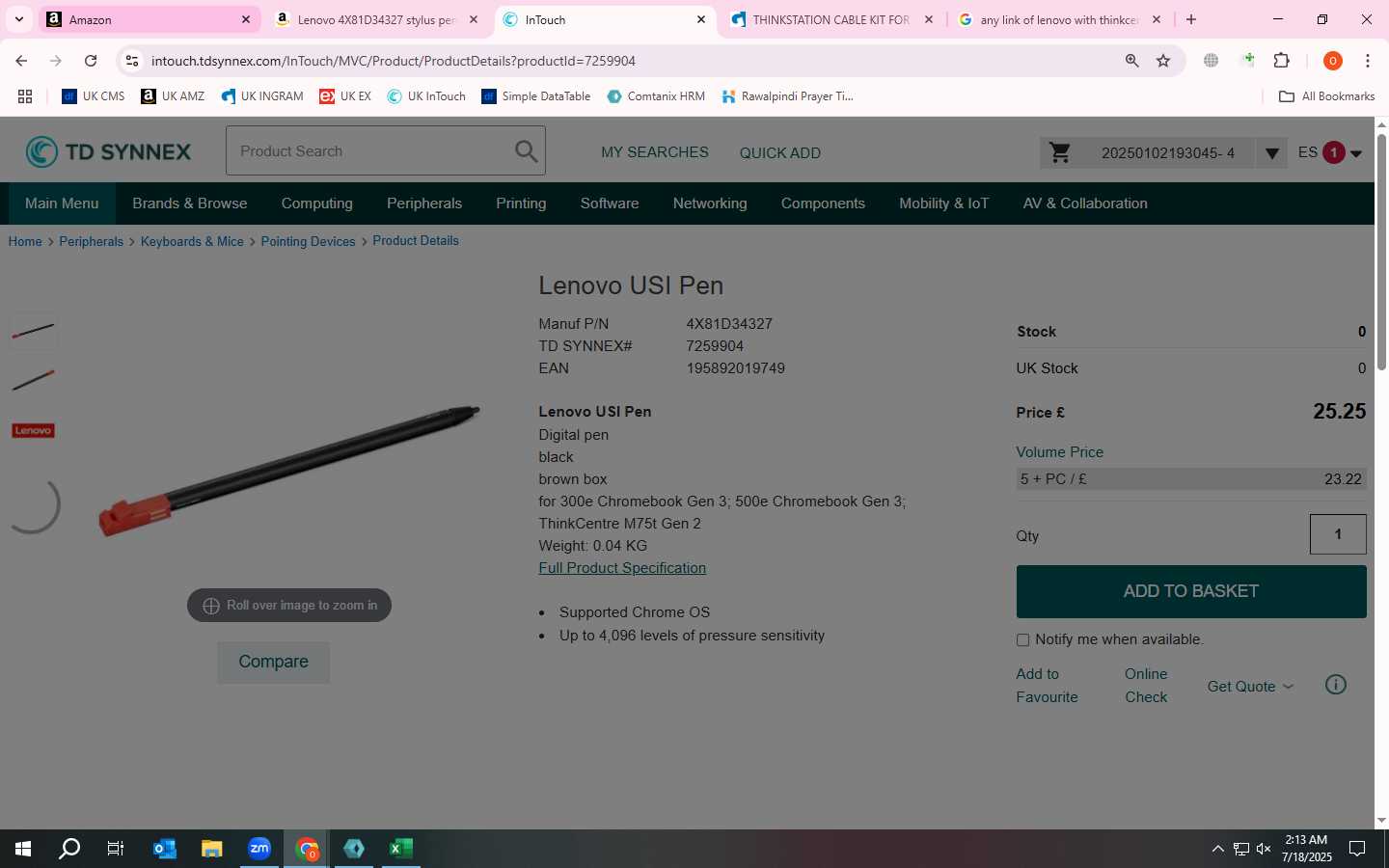Click the Qty input field
The image size is (1389, 868).
coord(1338,534)
